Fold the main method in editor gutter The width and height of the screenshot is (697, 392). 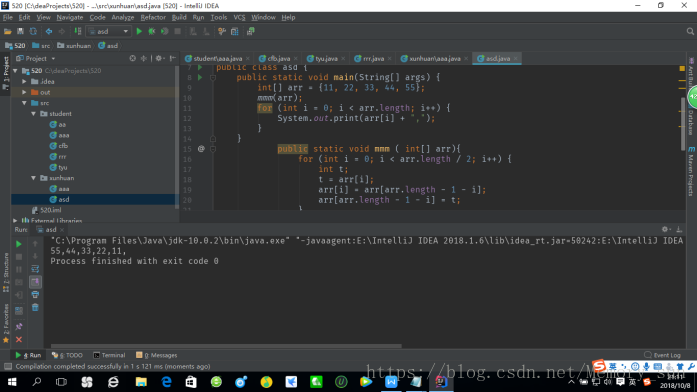tap(213, 77)
